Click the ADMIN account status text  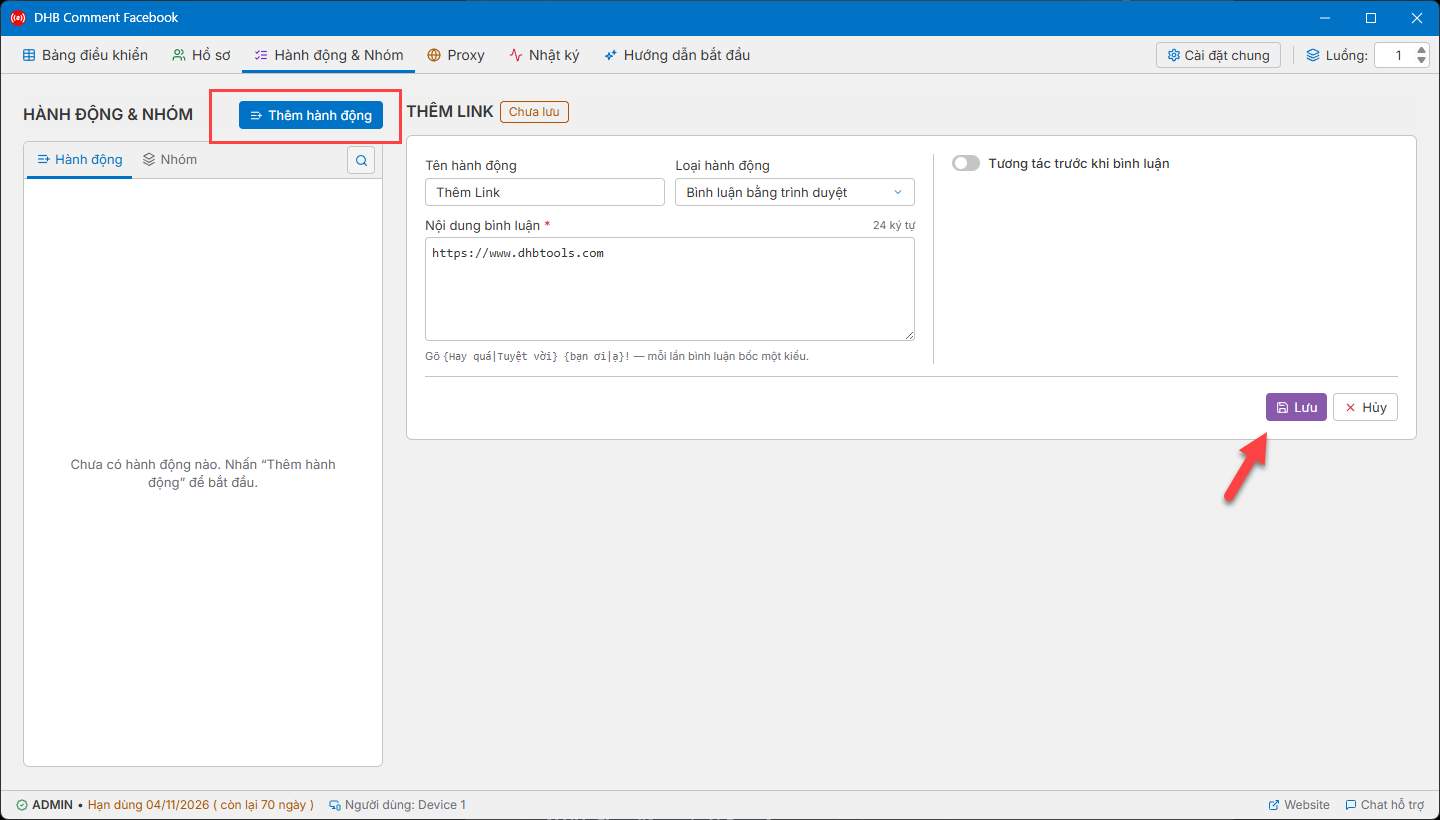(52, 805)
